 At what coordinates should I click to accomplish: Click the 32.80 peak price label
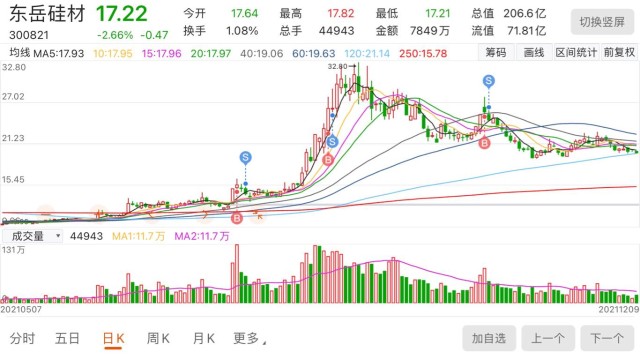pos(337,66)
